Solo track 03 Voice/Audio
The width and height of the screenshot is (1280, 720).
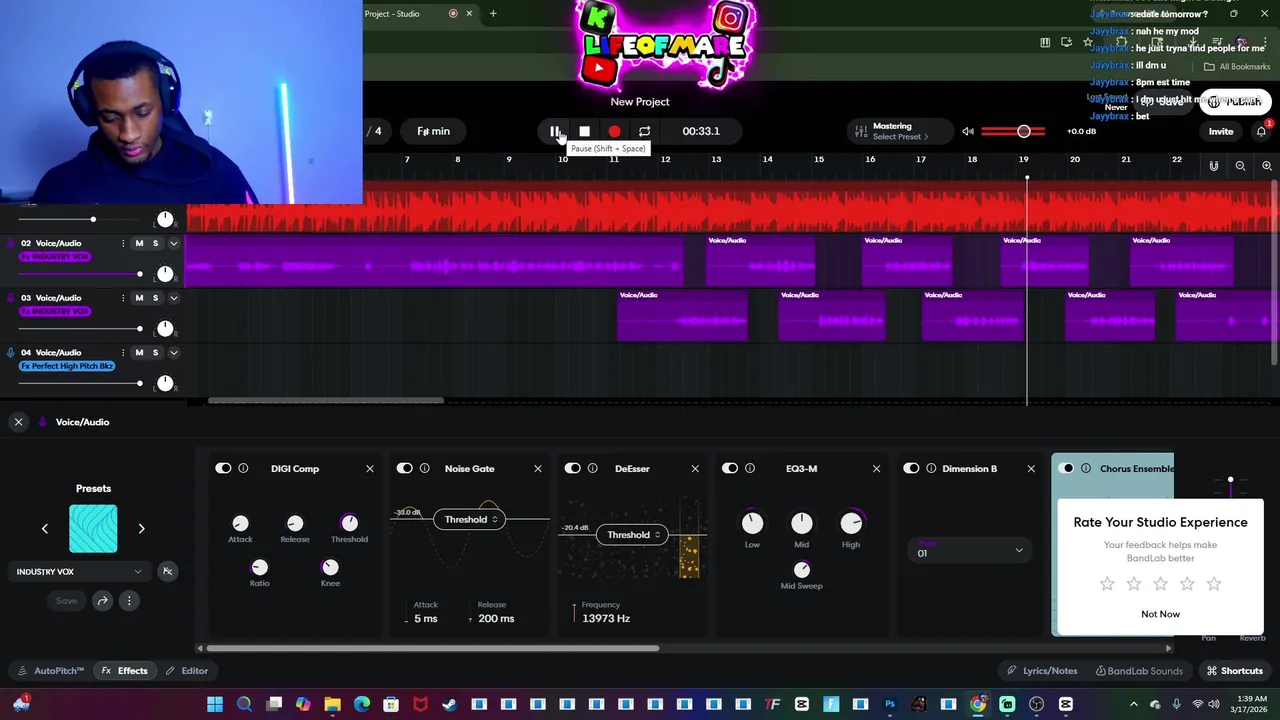click(155, 298)
